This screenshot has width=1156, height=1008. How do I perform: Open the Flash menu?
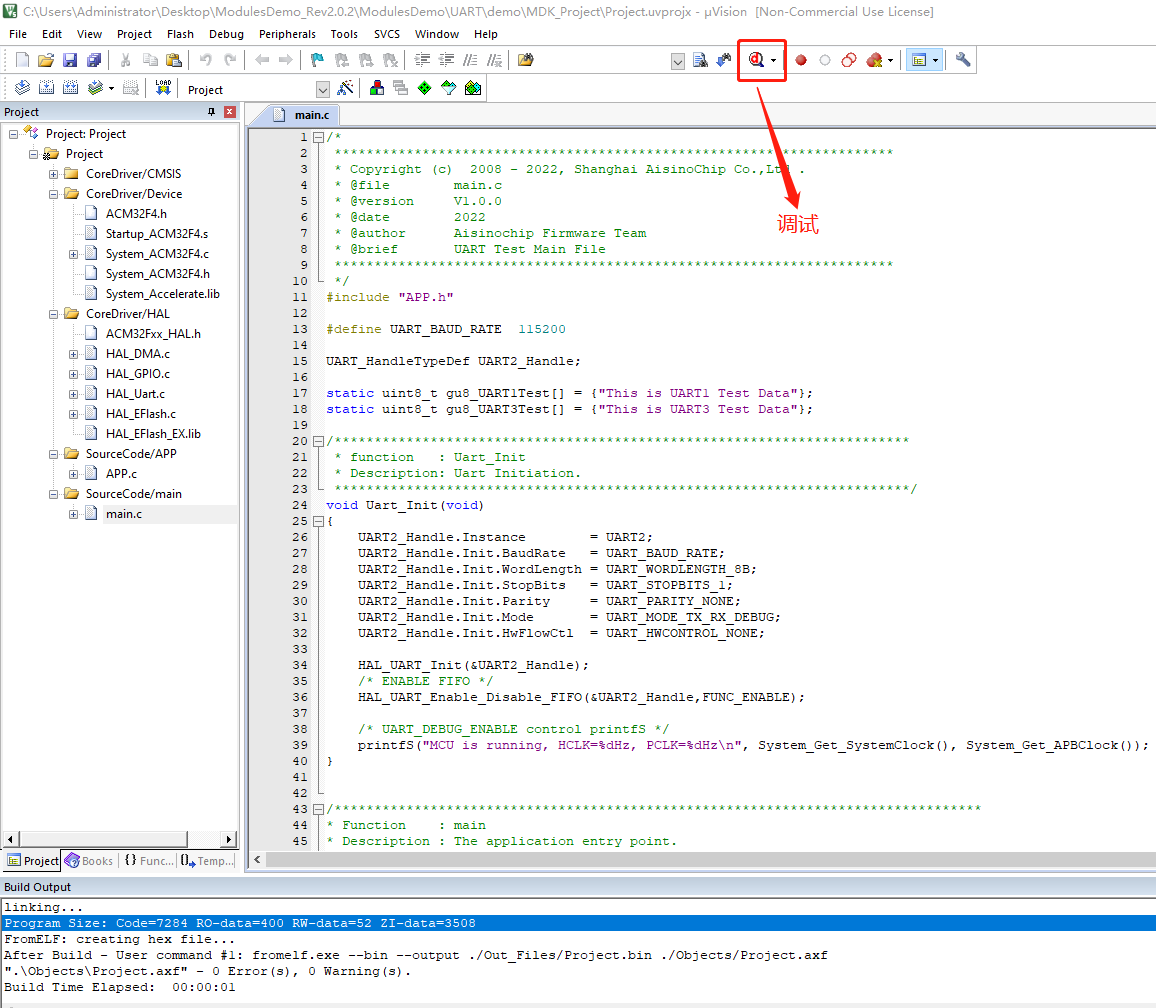180,34
